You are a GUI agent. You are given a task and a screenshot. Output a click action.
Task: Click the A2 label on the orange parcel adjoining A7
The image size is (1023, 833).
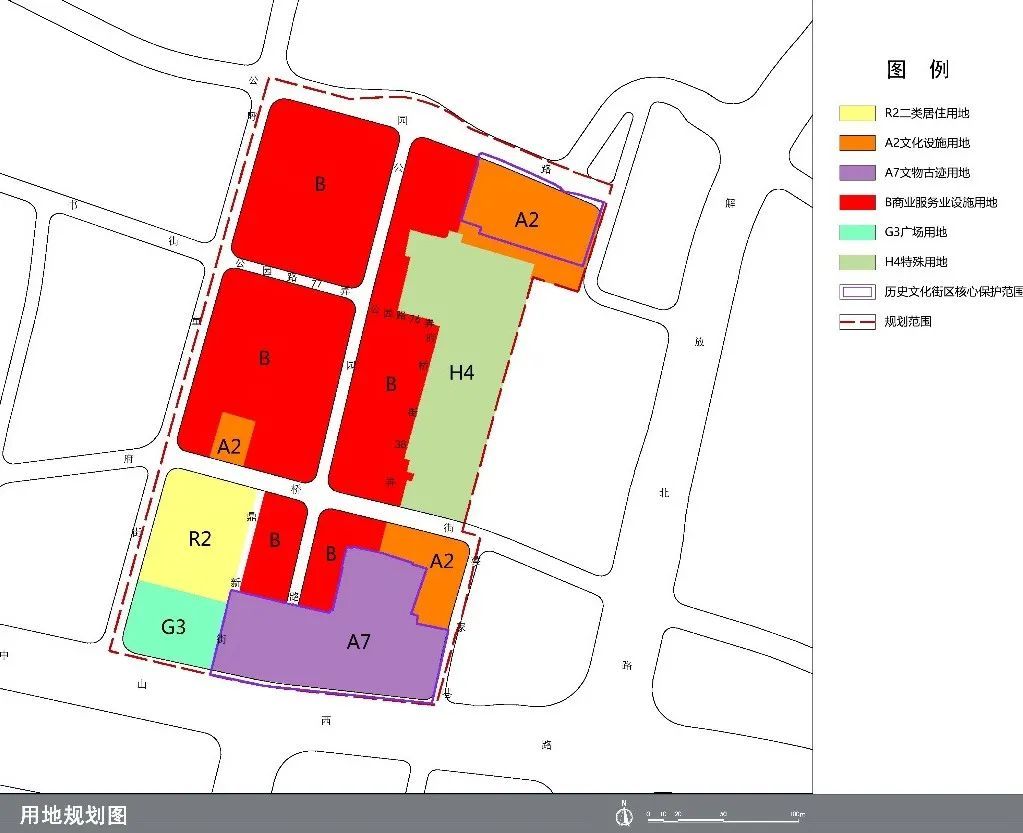[x=442, y=561]
